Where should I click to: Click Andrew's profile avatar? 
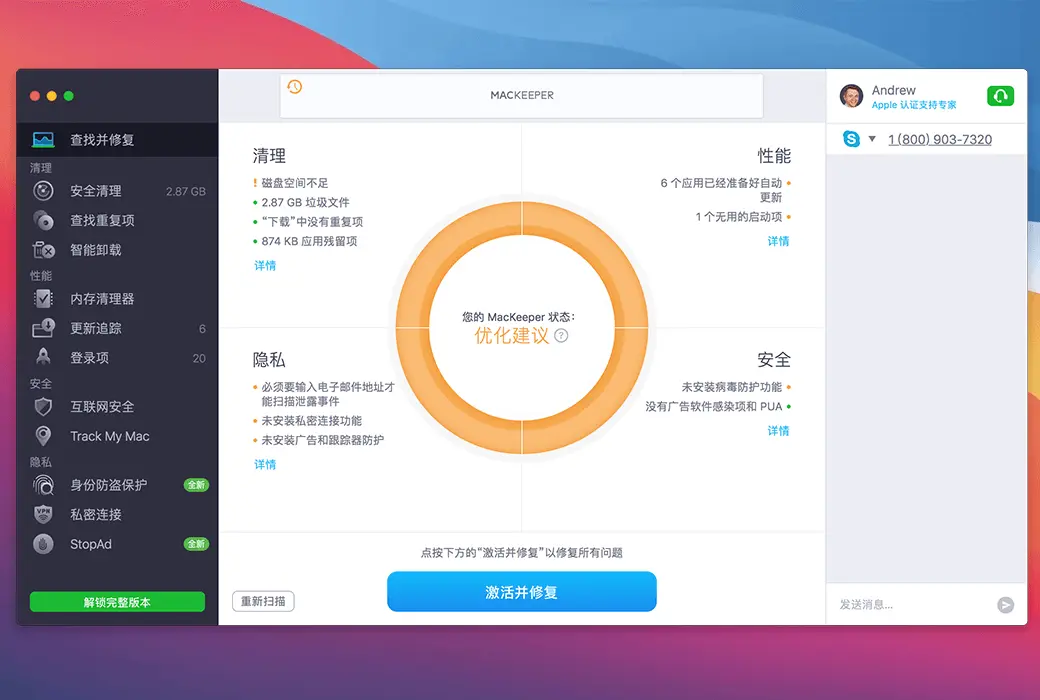pos(852,96)
